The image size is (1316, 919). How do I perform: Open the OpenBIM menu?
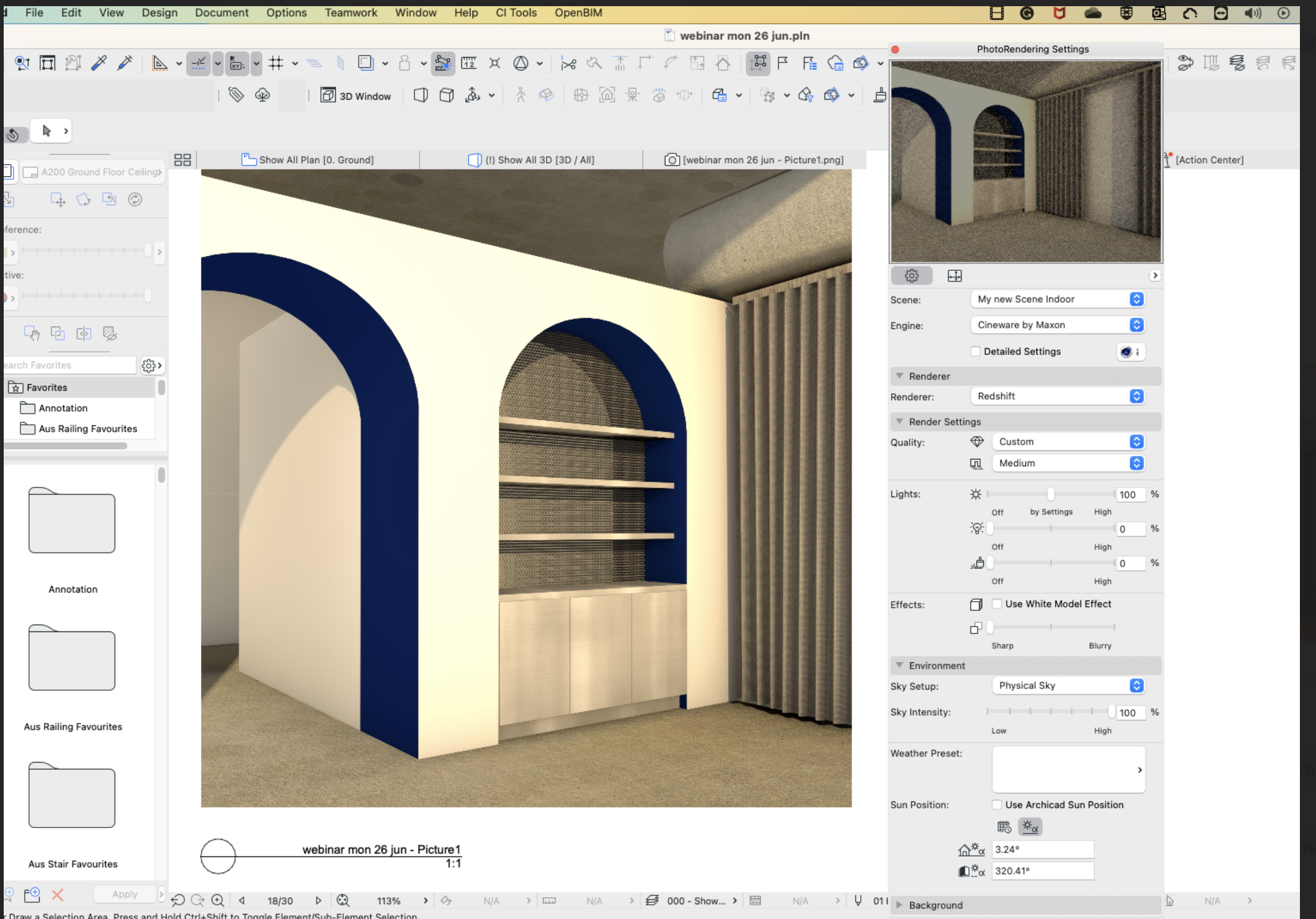pos(578,12)
